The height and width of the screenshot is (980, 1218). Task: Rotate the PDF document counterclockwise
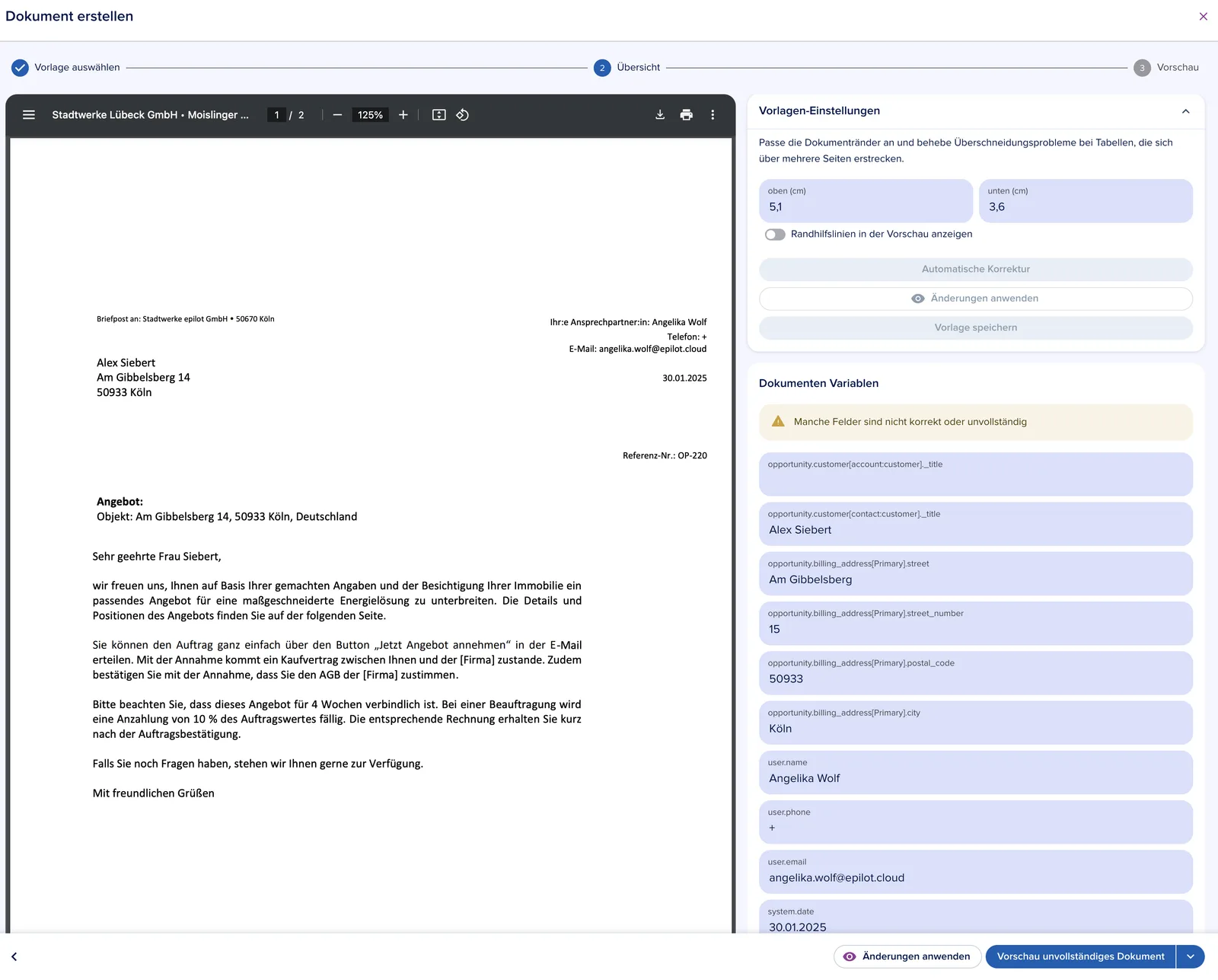(462, 115)
